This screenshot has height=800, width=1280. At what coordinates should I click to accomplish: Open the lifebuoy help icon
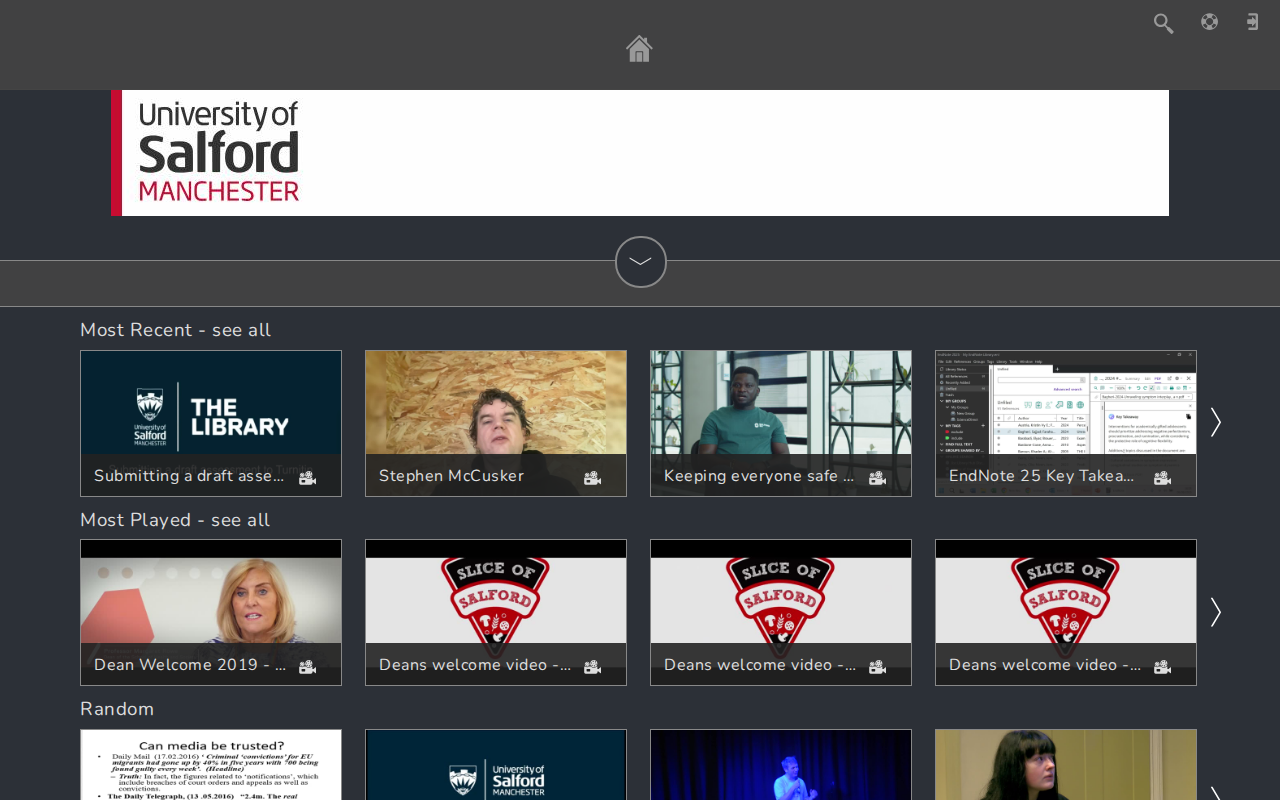tap(1209, 22)
